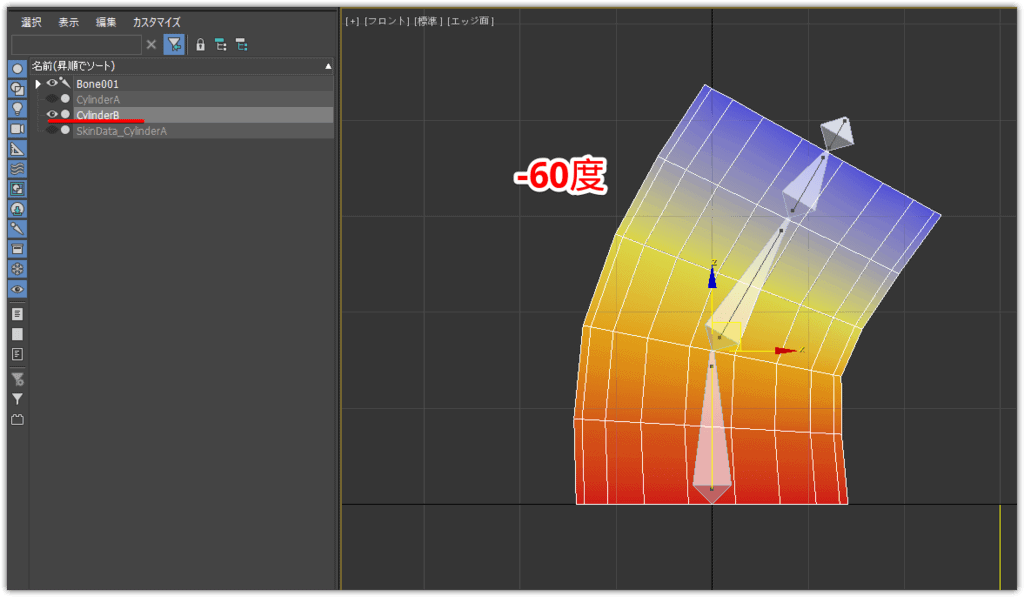Toggle the helpers display filter icon
Image resolution: width=1024 pixels, height=597 pixels.
17,149
